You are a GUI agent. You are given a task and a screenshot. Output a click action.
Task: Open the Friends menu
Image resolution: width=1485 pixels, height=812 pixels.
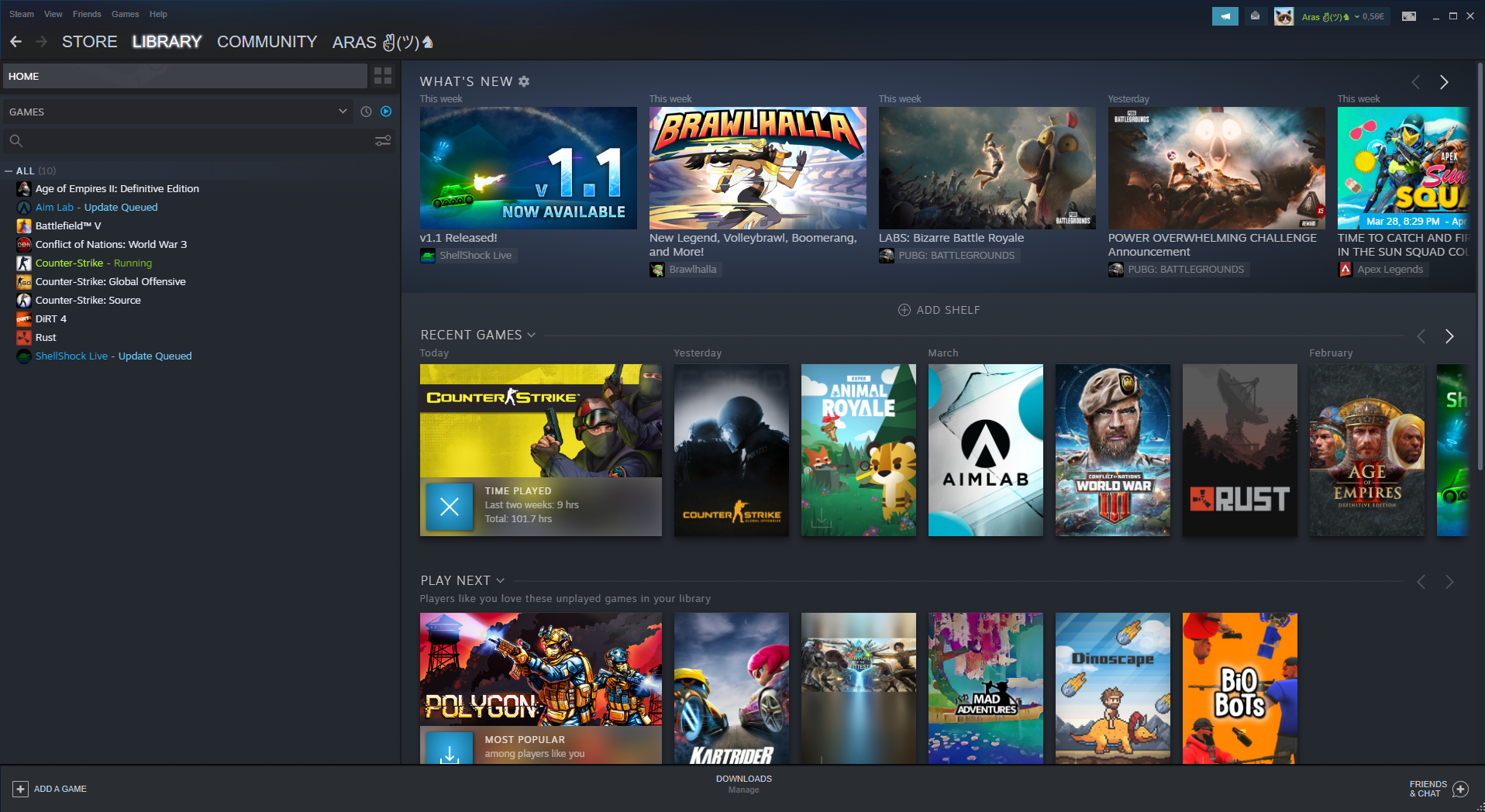point(87,14)
